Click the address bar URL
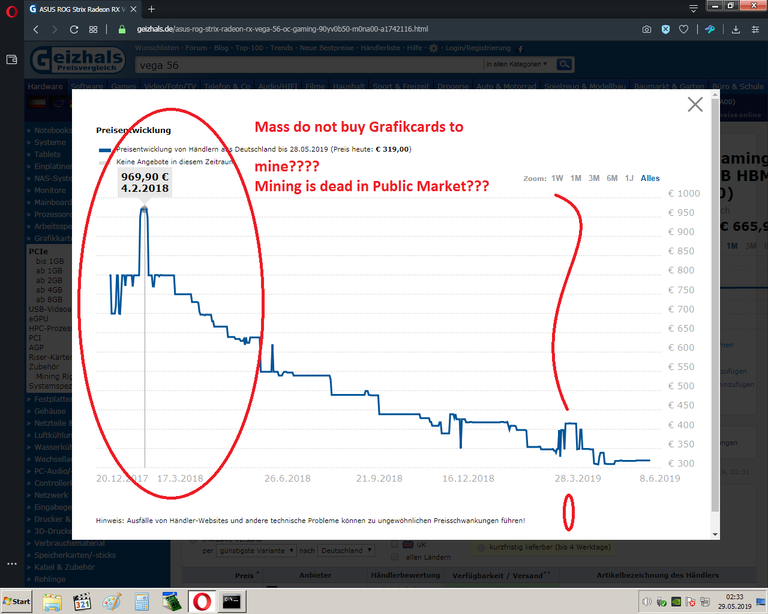Viewport: 768px width, 614px height. point(282,29)
